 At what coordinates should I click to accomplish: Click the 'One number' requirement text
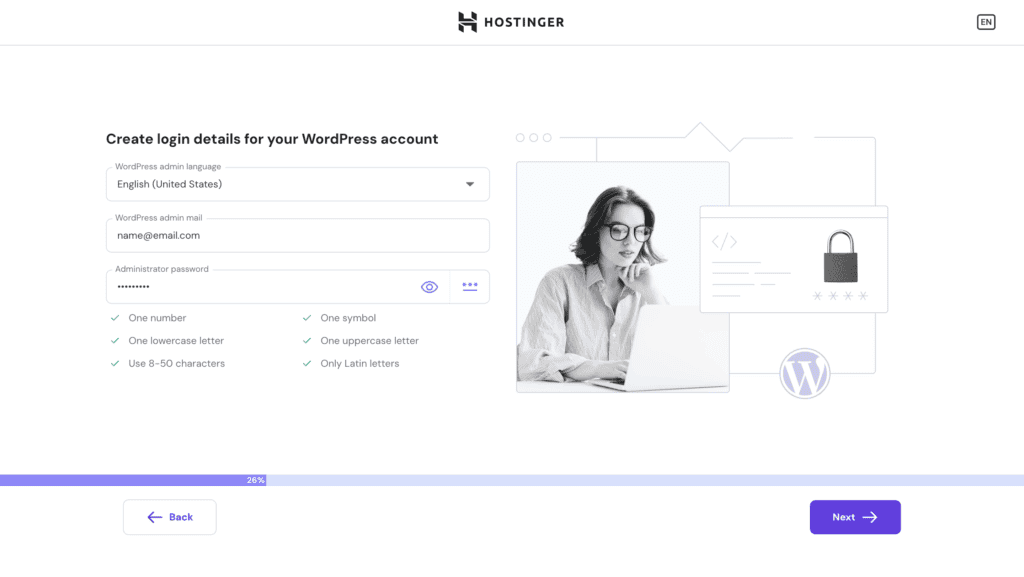157,318
